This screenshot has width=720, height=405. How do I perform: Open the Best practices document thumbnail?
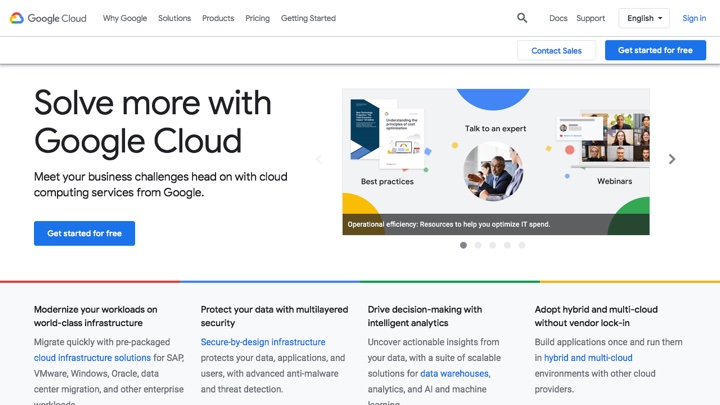tap(388, 133)
